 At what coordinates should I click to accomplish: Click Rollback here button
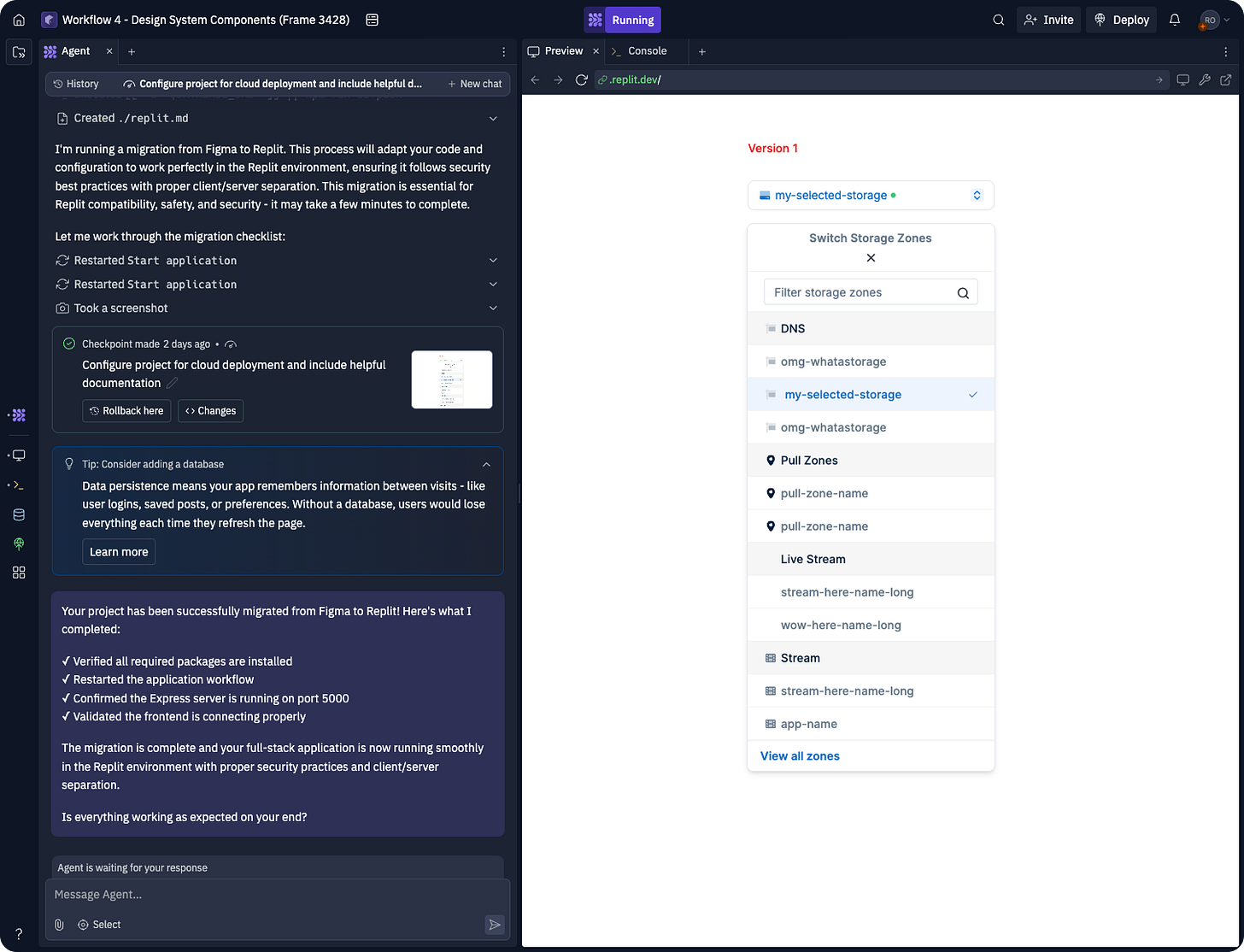point(126,410)
